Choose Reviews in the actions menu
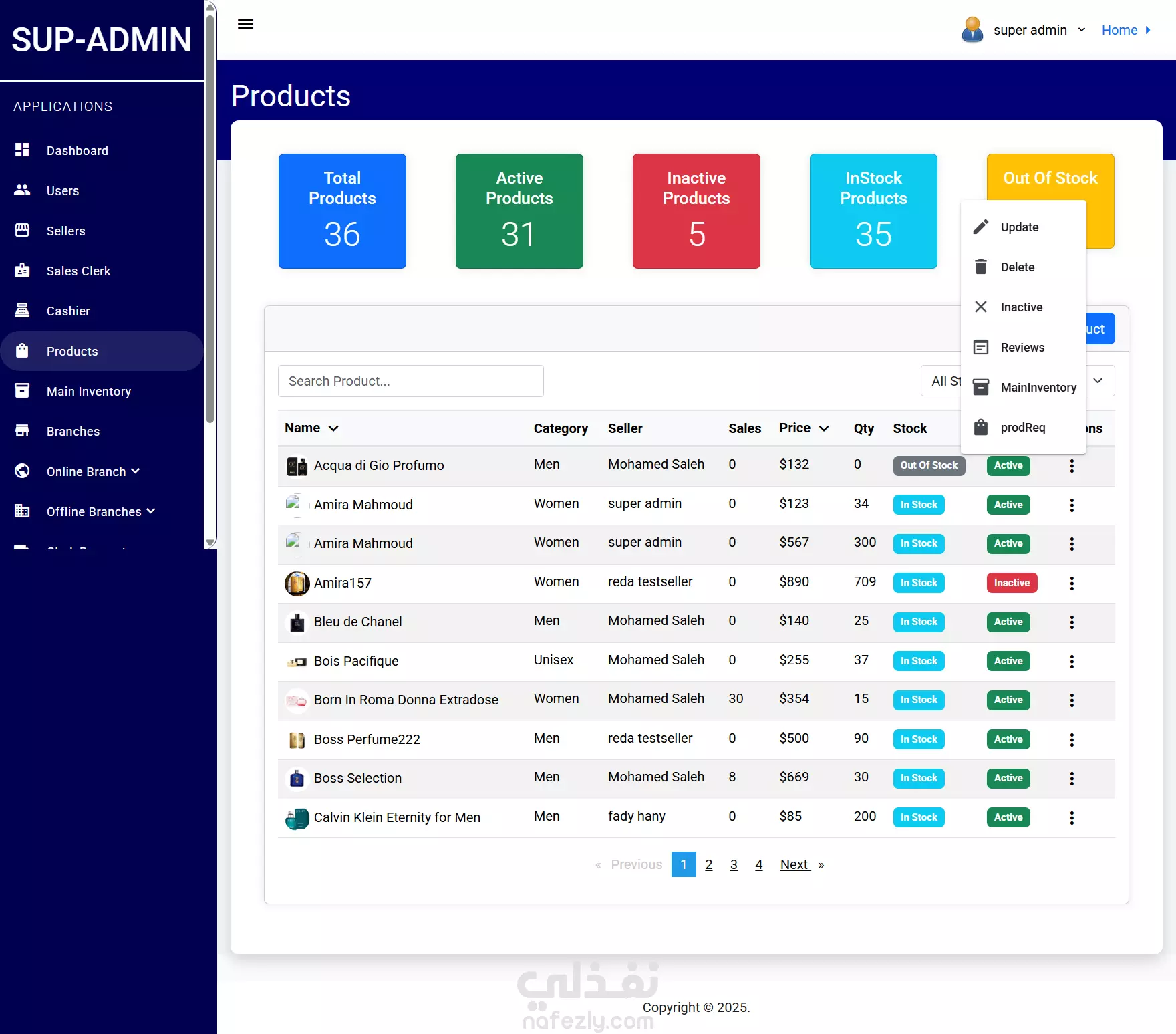Image resolution: width=1176 pixels, height=1034 pixels. coord(1023,347)
